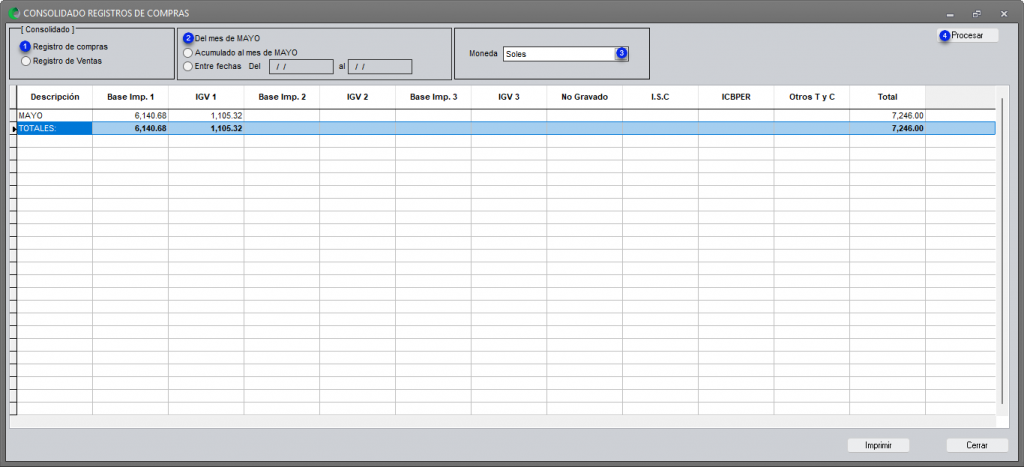Click the Procesar button
This screenshot has width=1024, height=467.
(969, 36)
